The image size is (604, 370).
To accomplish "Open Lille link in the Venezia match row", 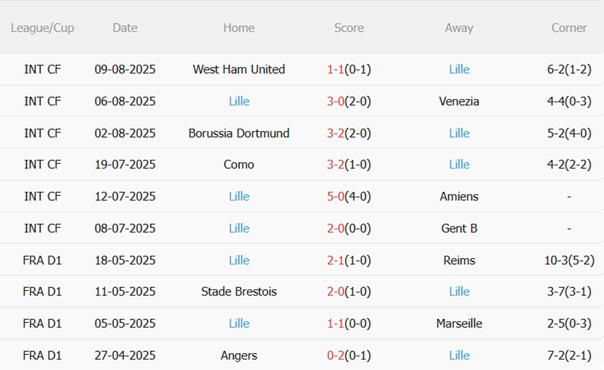I will click(x=239, y=101).
